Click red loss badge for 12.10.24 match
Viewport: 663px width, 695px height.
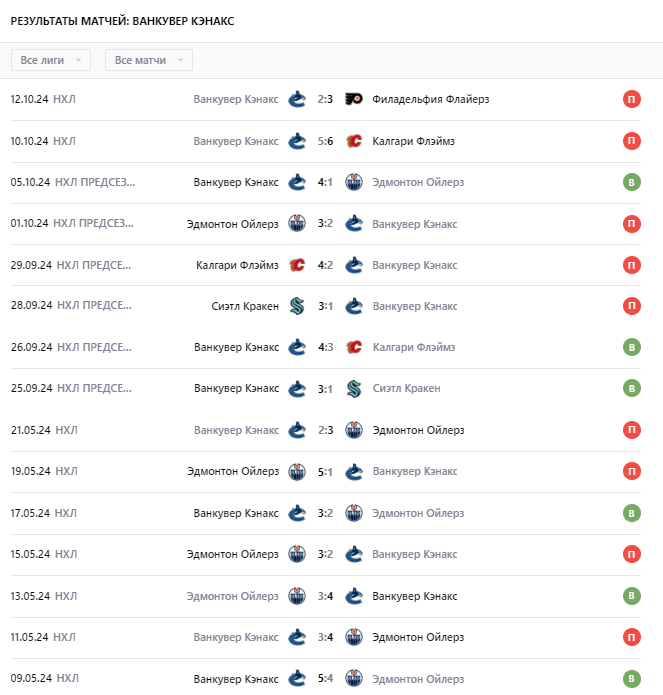pos(631,99)
